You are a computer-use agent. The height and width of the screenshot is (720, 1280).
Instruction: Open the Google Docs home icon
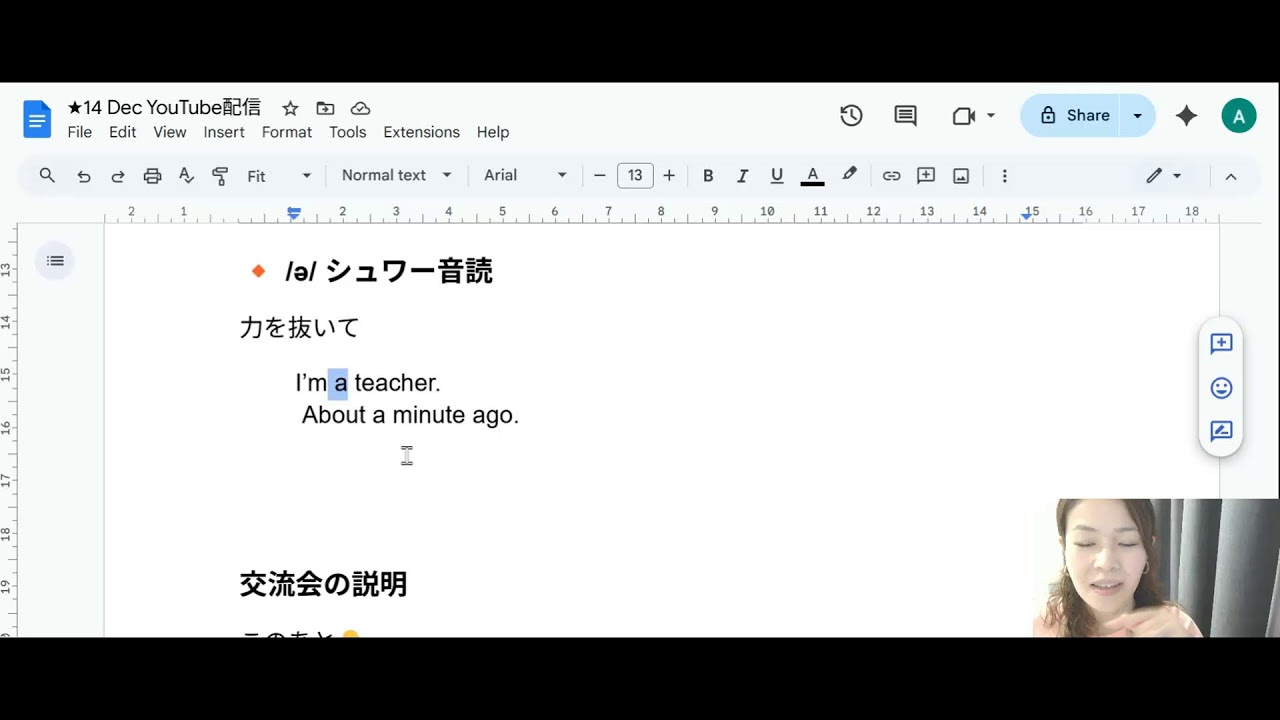click(37, 120)
